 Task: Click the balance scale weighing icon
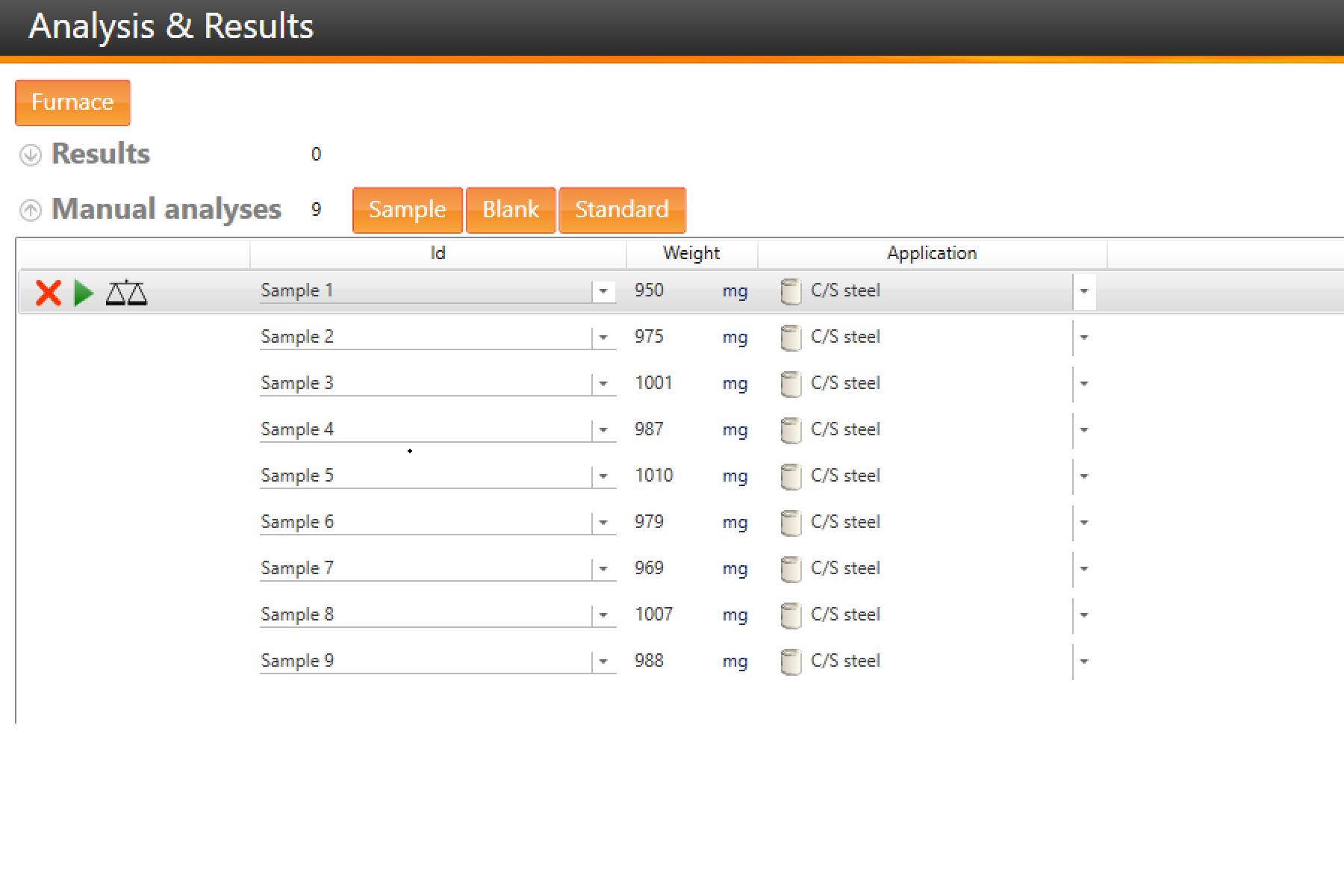(x=126, y=293)
